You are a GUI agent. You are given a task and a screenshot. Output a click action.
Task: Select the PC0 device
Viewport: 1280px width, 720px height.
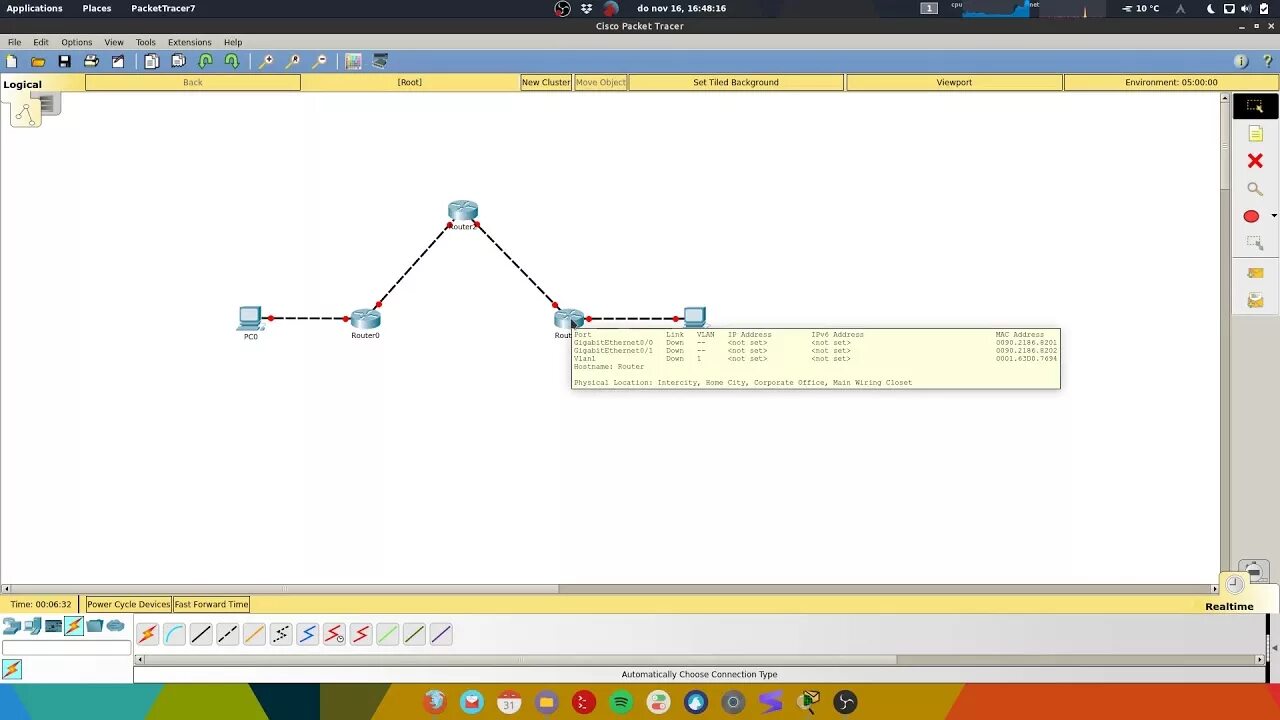pyautogui.click(x=250, y=318)
